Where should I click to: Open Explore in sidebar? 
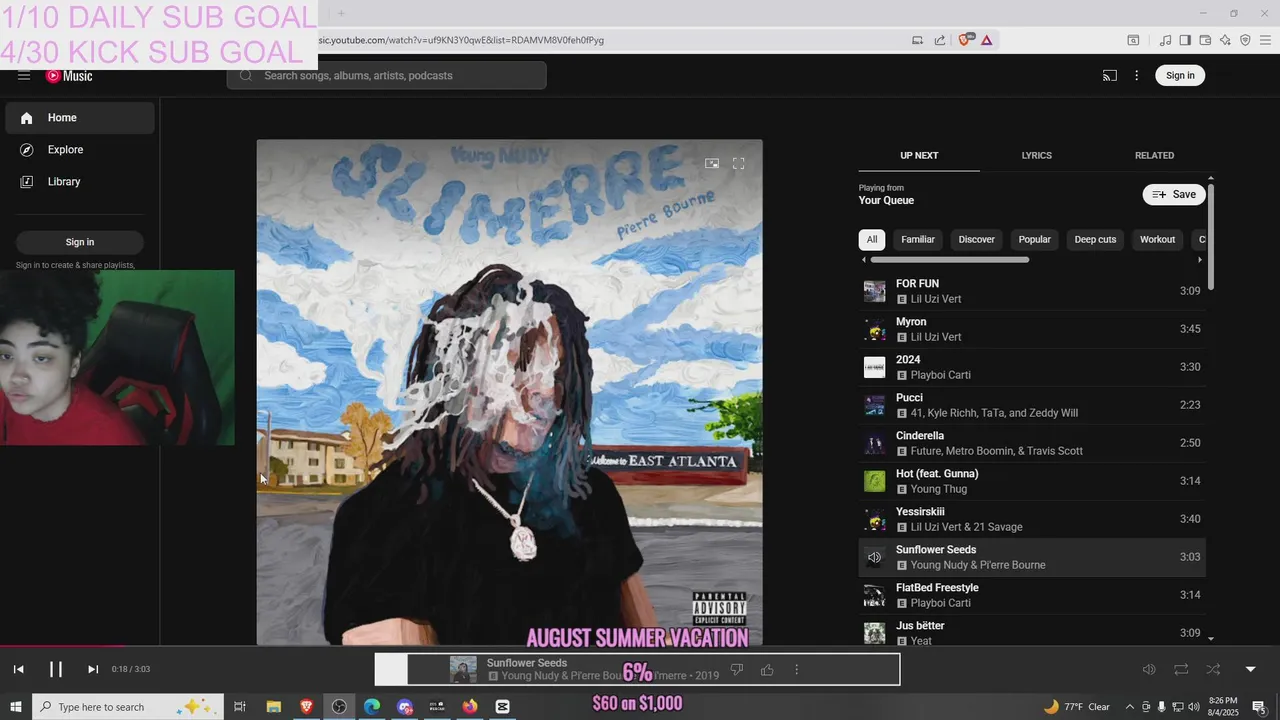pos(80,150)
